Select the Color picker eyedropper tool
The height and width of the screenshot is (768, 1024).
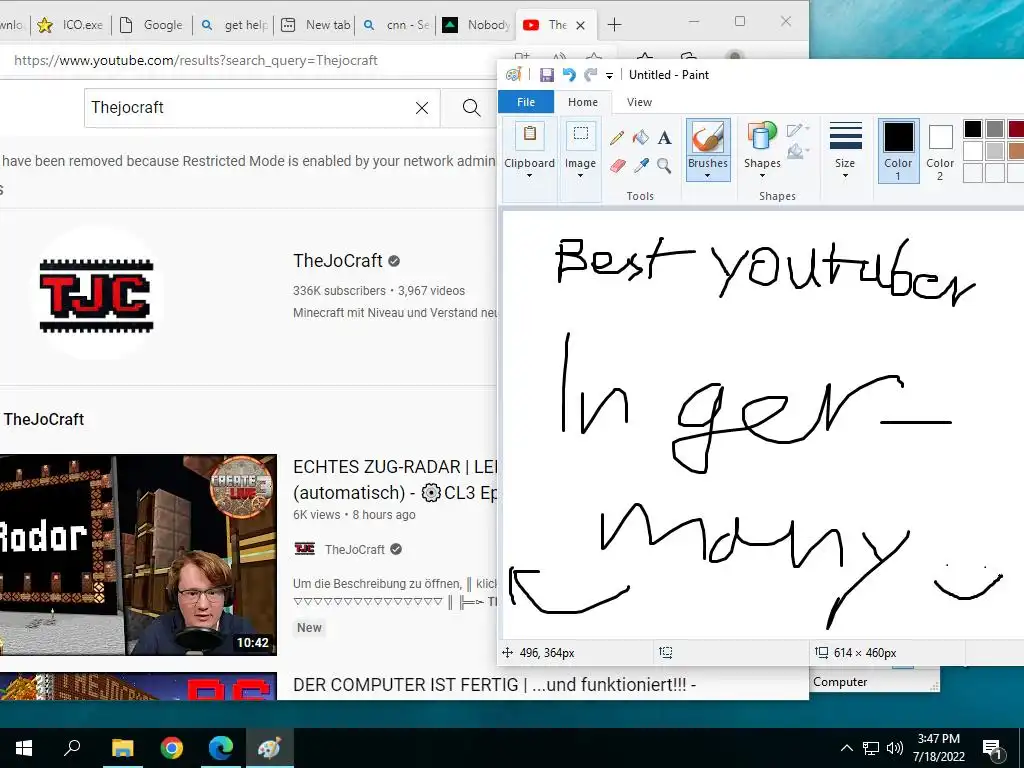[641, 166]
